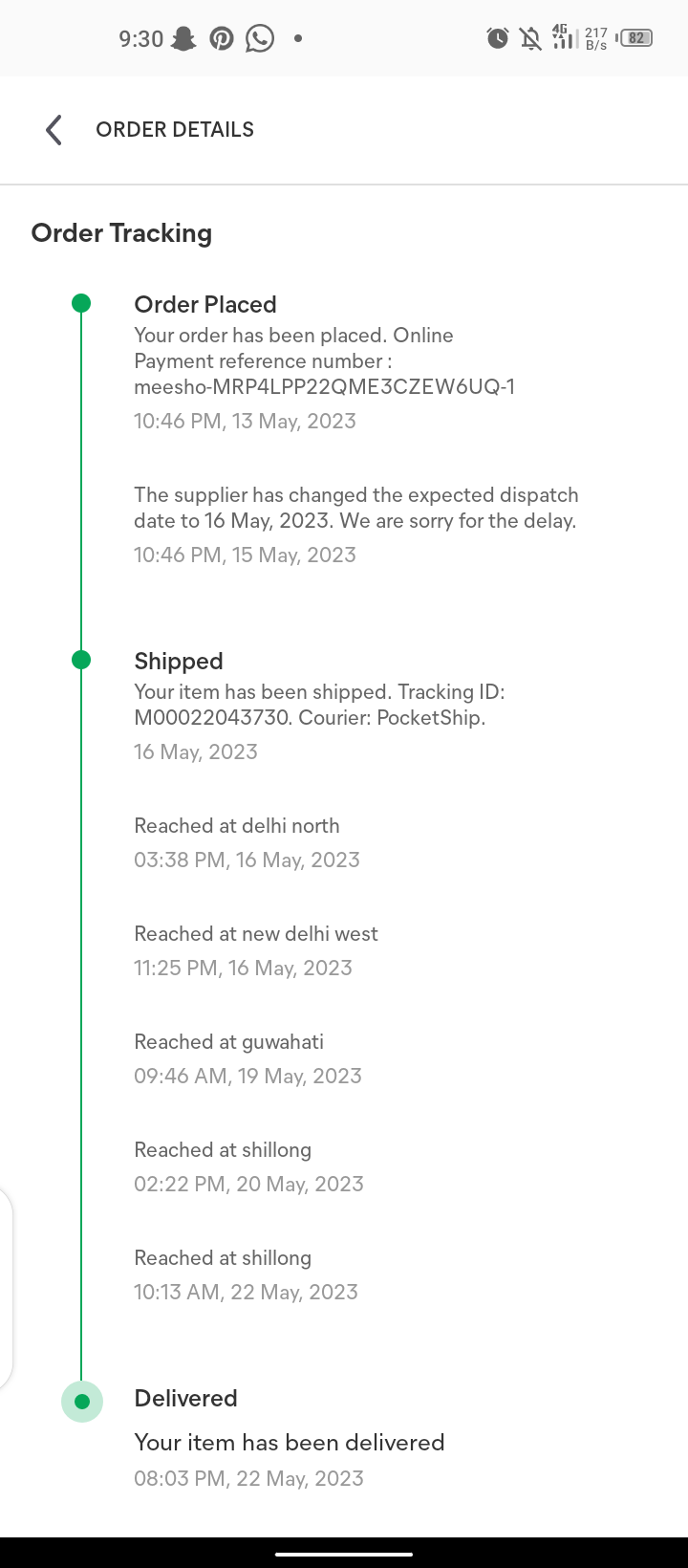Tap the Reached at guwahati entry
The width and height of the screenshot is (688, 1568).
click(229, 1042)
